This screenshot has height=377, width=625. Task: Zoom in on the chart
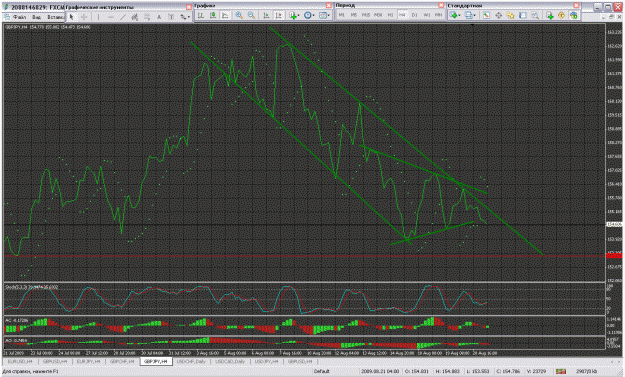coord(239,15)
